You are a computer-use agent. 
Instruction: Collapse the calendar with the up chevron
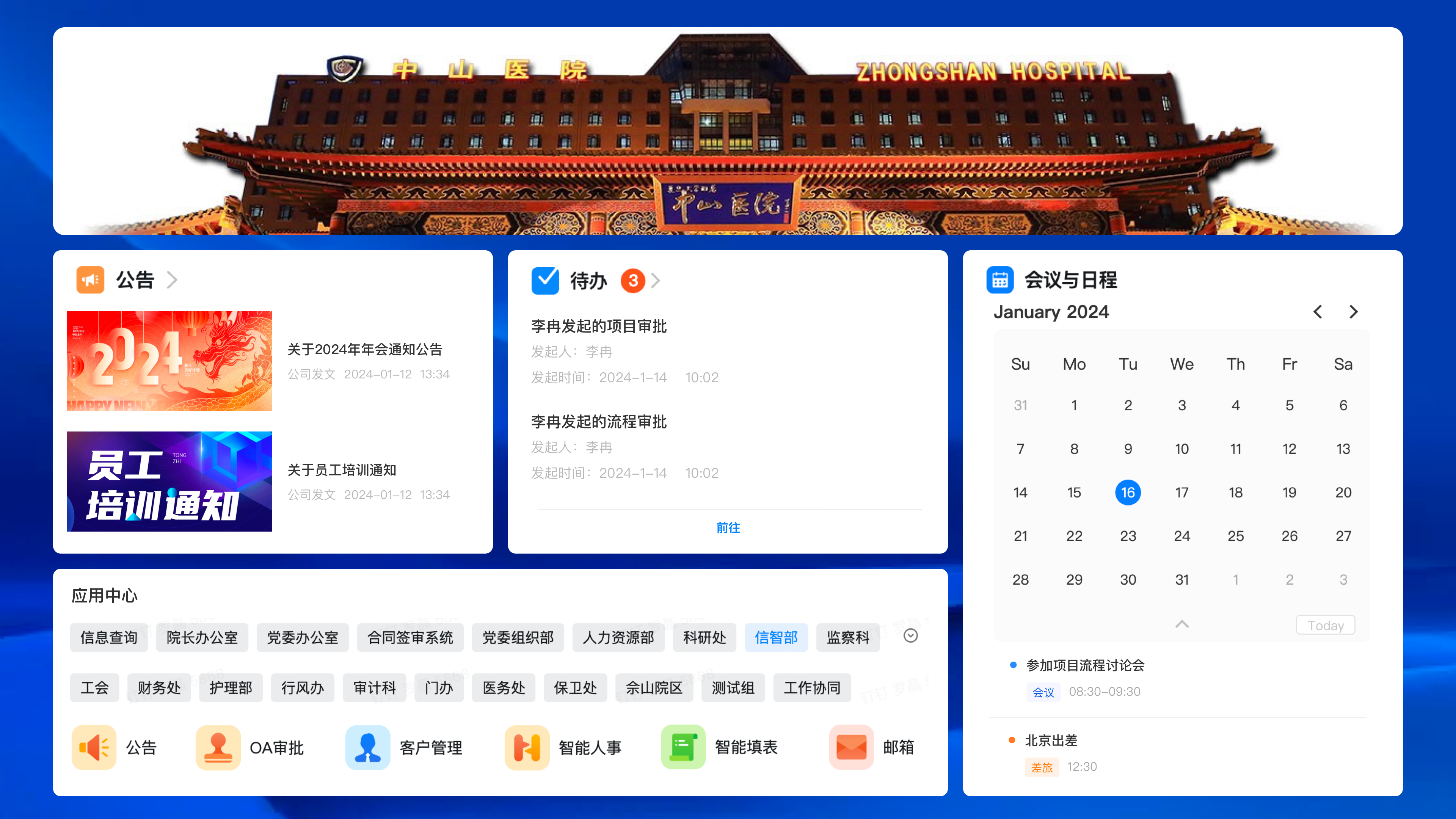tap(1182, 624)
